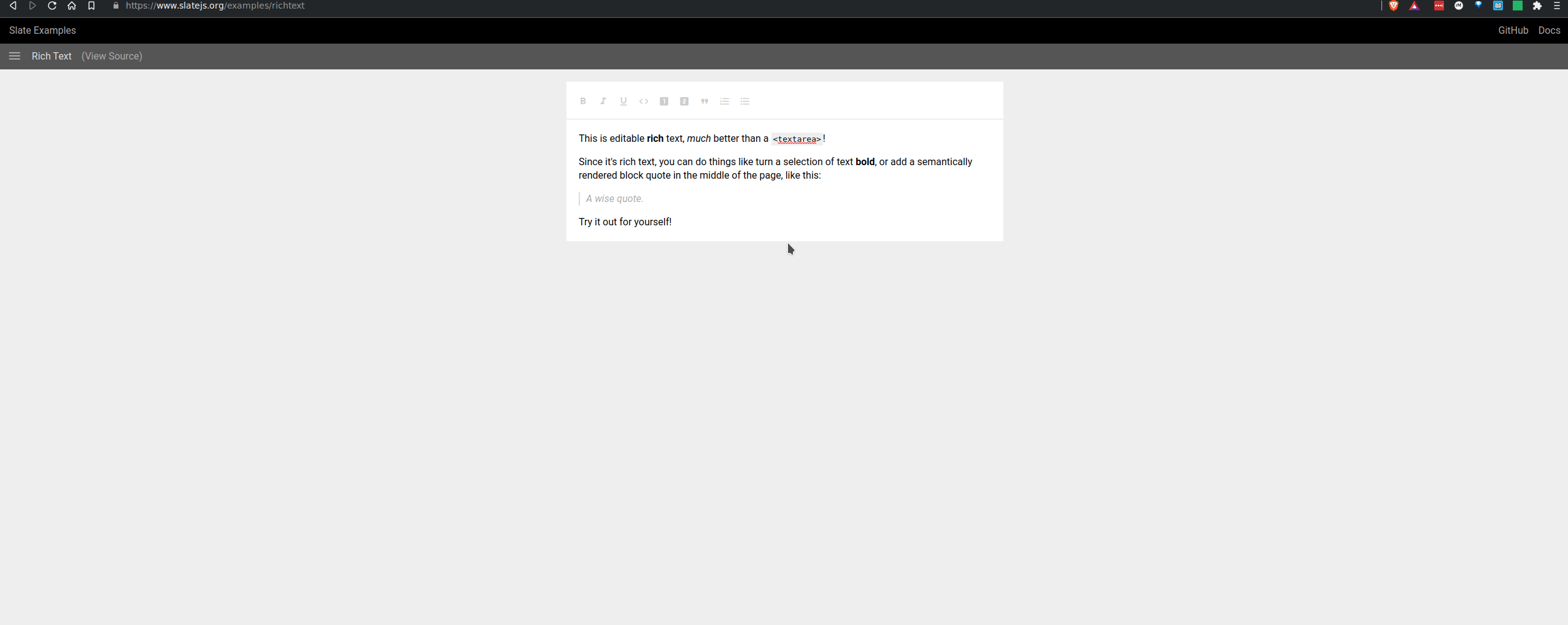Open the round white 'rM' extension icon
Viewport: 1568px width, 625px height.
pos(1459,6)
